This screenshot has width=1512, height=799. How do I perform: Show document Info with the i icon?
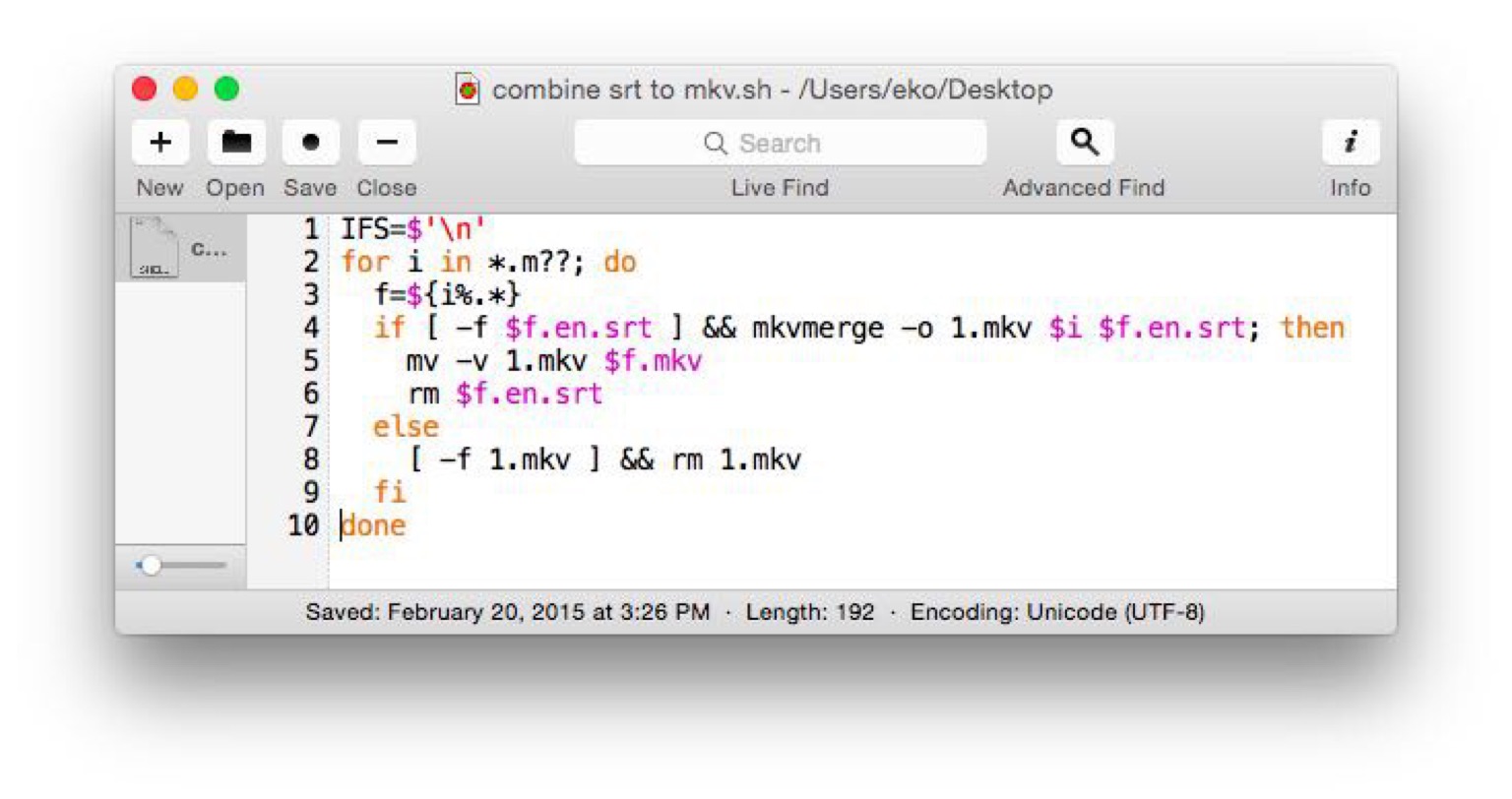point(1351,143)
